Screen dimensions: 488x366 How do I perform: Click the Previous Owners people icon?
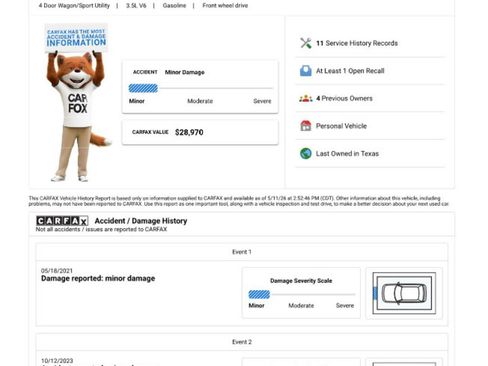click(306, 98)
